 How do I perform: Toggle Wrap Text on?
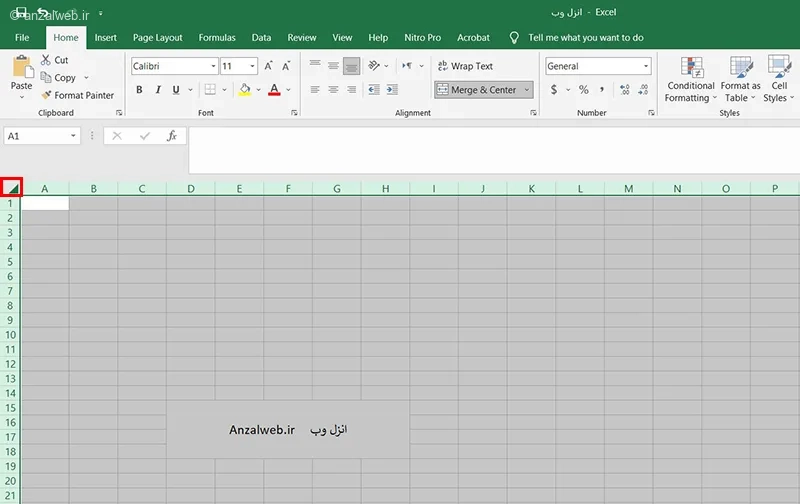pos(465,66)
